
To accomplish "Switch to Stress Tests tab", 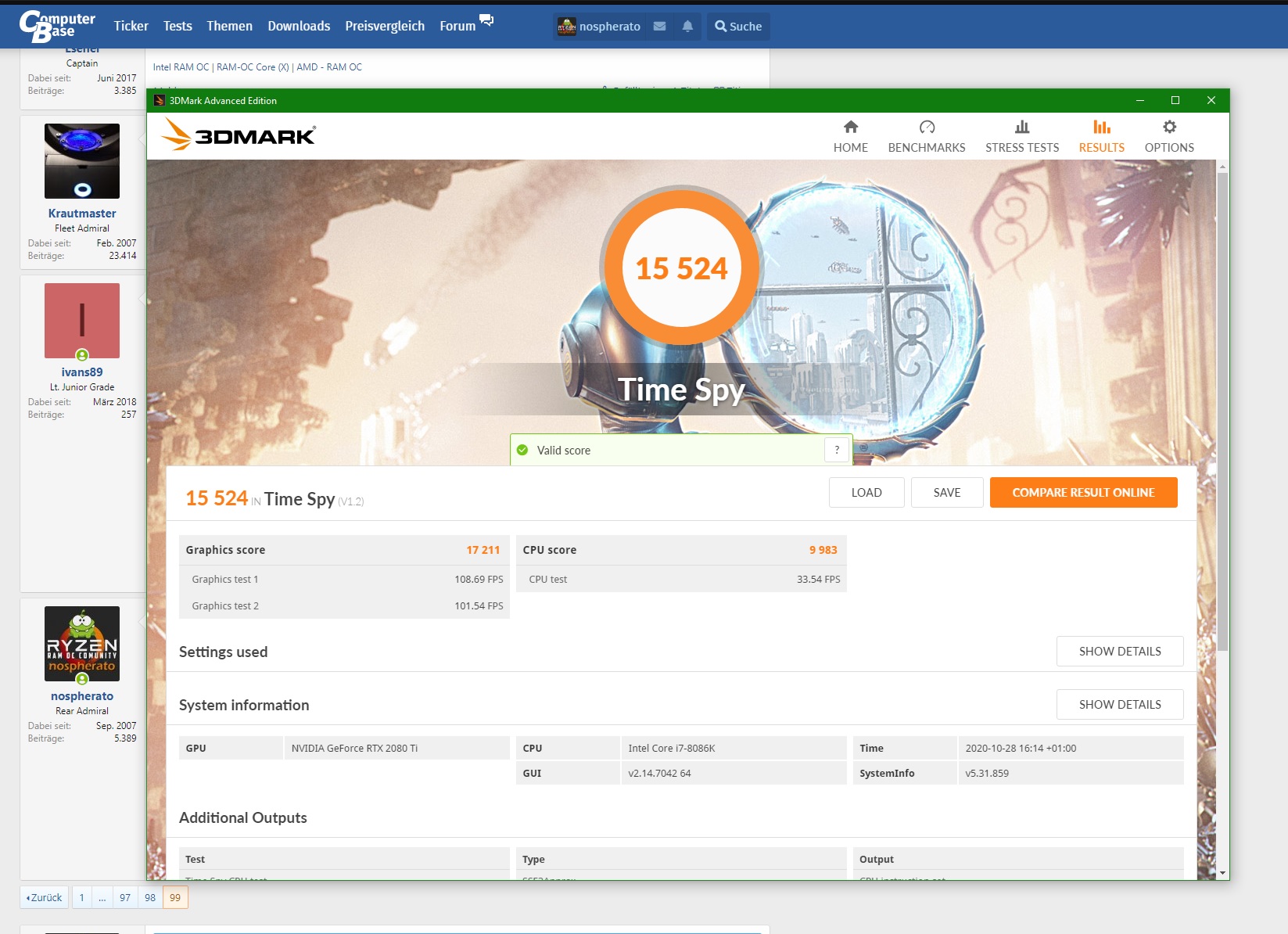I will click(x=1022, y=137).
